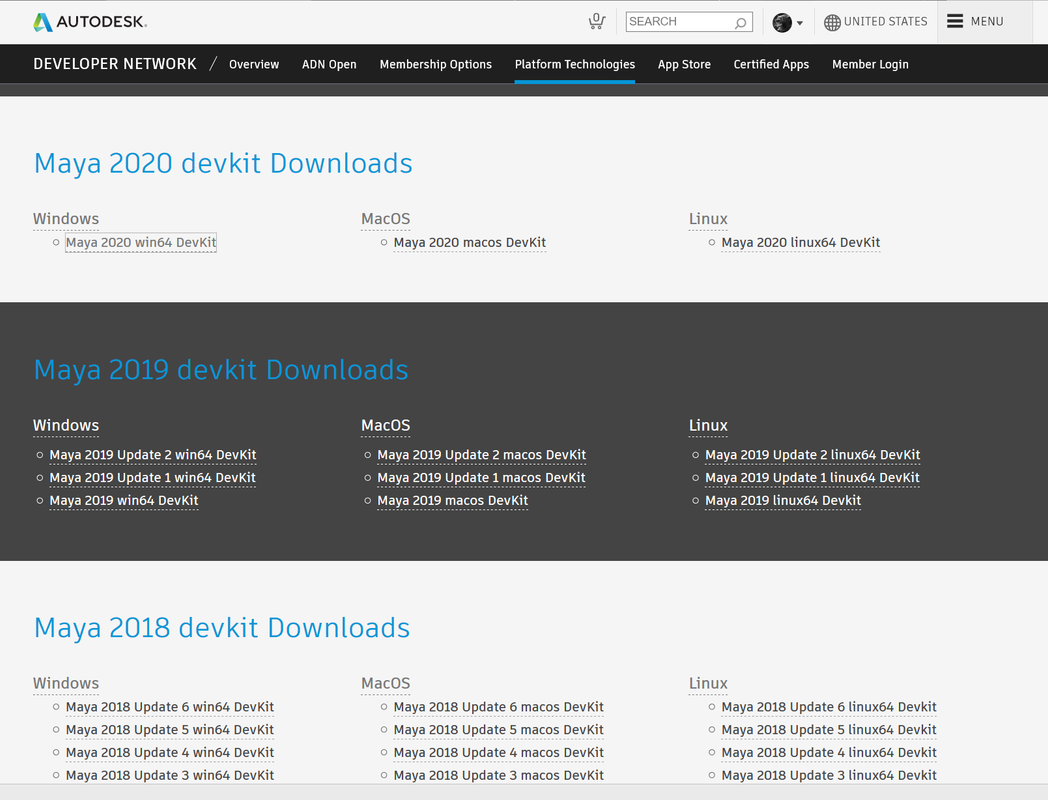This screenshot has width=1048, height=800.
Task: Download Maya 2019 macos DevKit
Action: click(452, 501)
